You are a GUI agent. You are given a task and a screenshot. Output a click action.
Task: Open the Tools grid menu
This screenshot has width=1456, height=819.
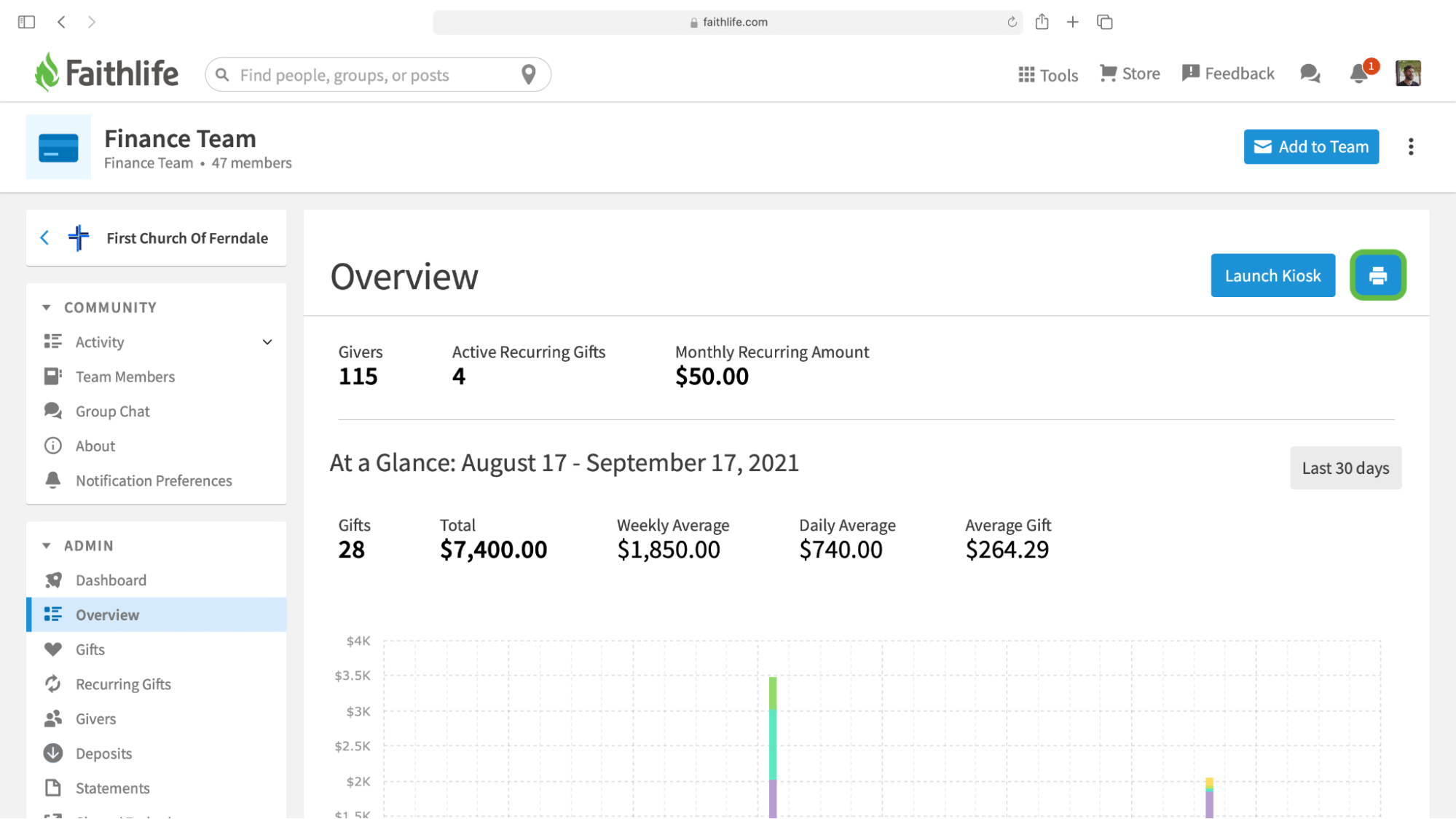tap(1048, 75)
